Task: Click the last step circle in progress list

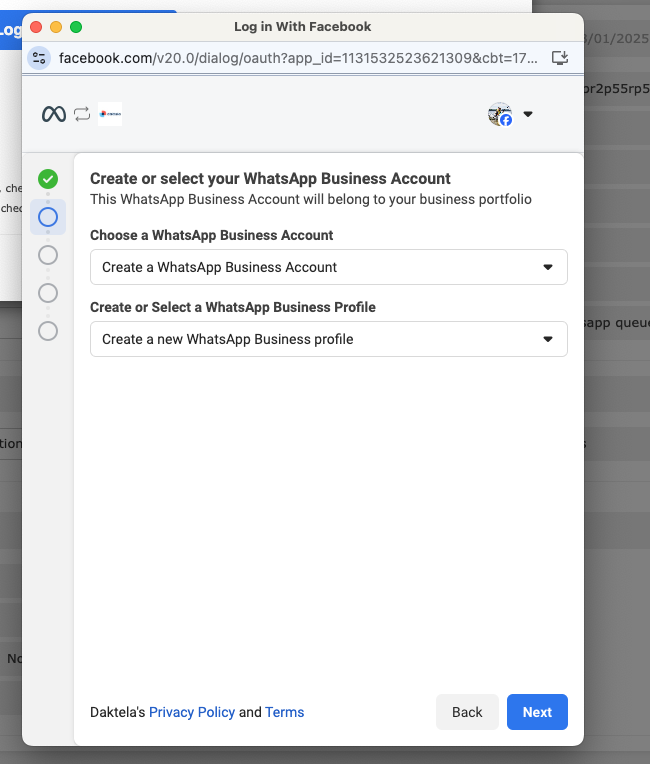Action: pyautogui.click(x=48, y=330)
